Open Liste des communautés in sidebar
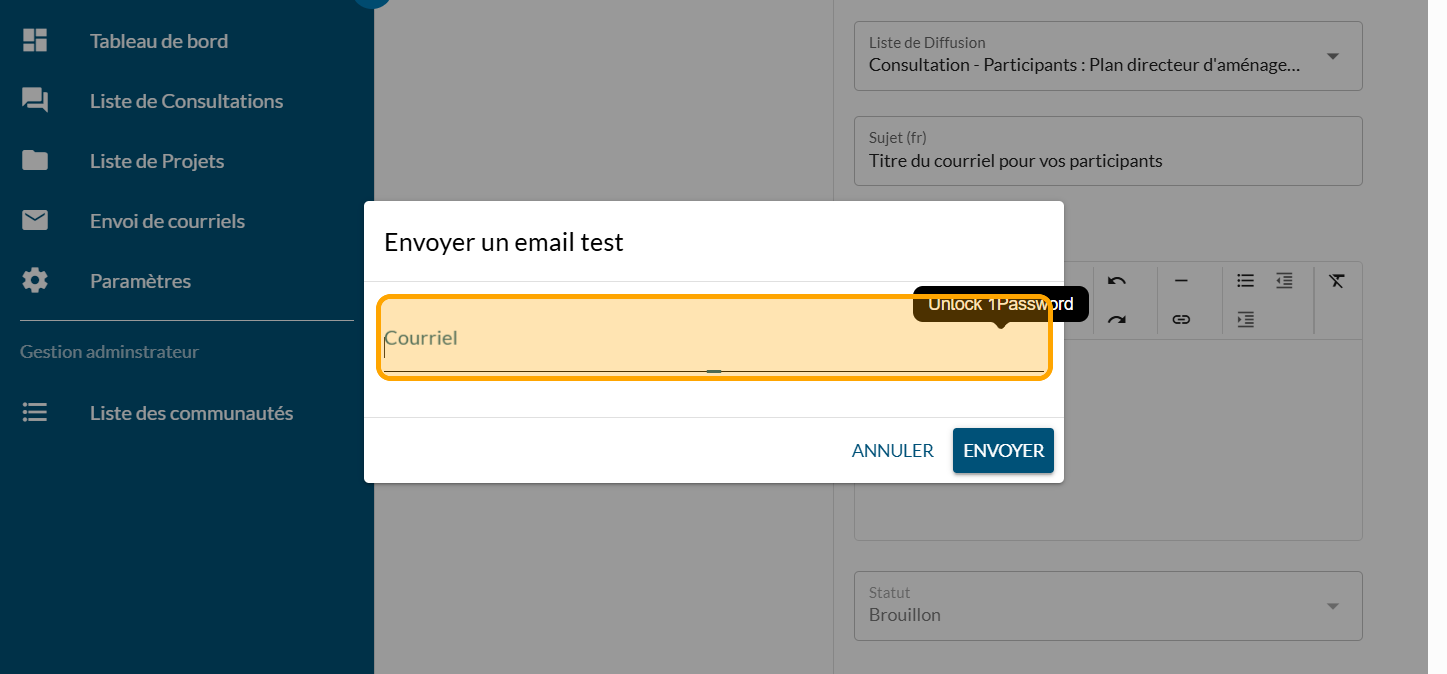1447x674 pixels. click(x=191, y=413)
